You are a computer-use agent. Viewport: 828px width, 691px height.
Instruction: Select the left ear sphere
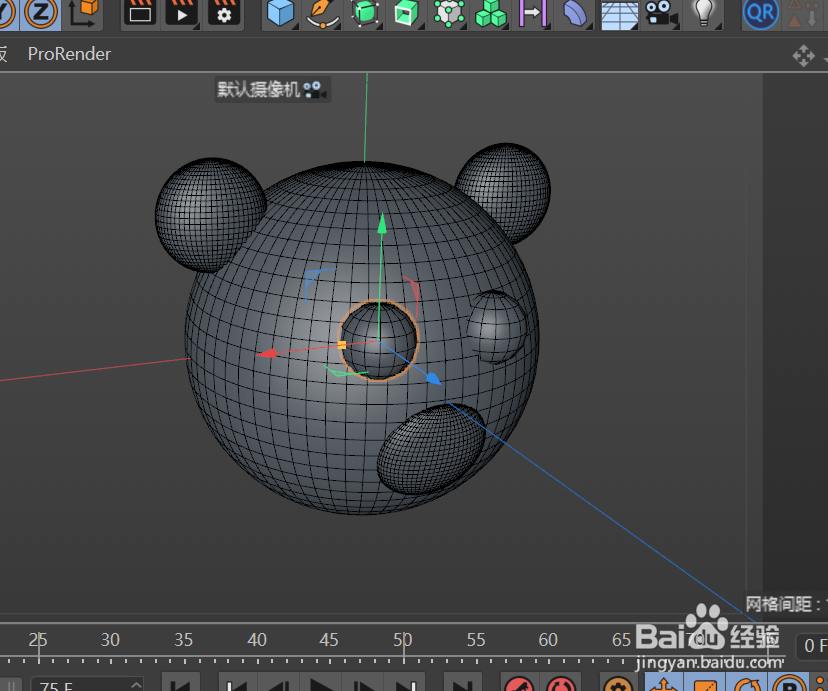click(x=210, y=214)
